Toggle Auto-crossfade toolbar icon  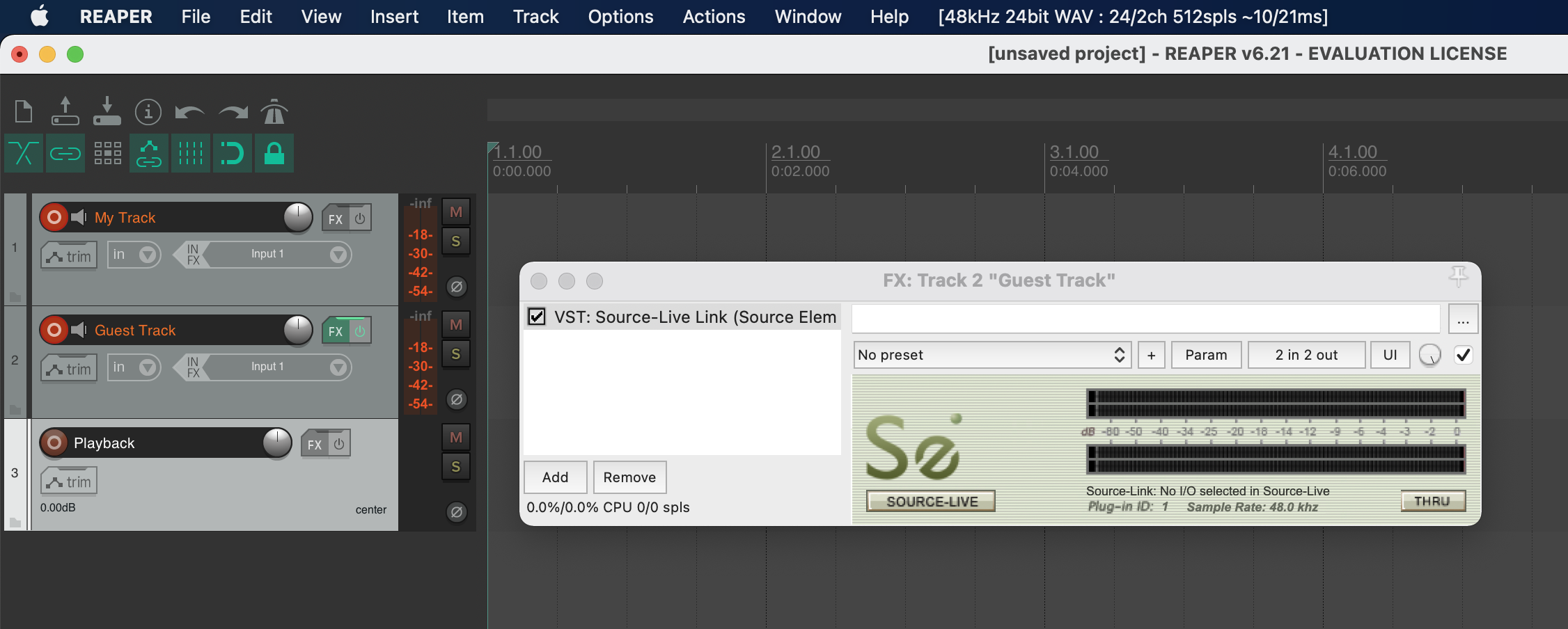(24, 153)
